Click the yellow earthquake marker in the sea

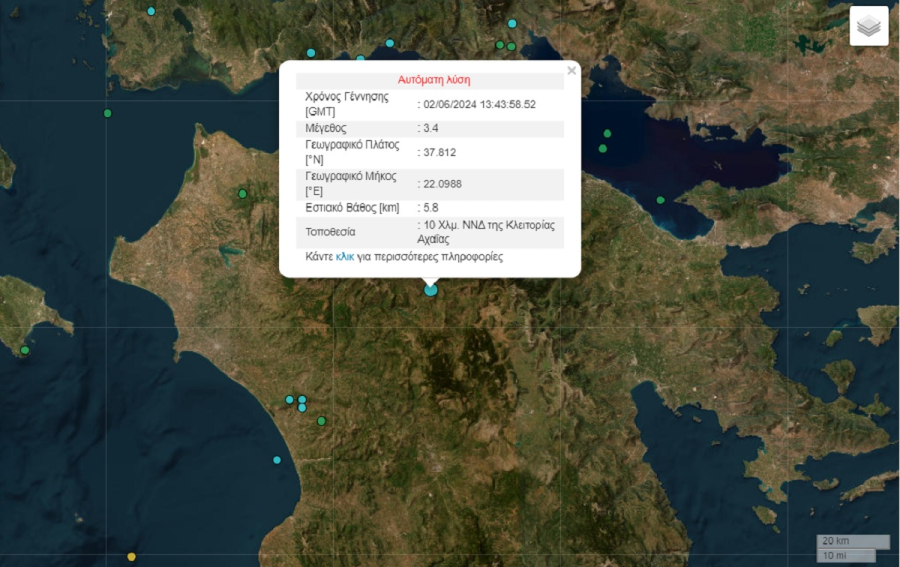coord(132,557)
